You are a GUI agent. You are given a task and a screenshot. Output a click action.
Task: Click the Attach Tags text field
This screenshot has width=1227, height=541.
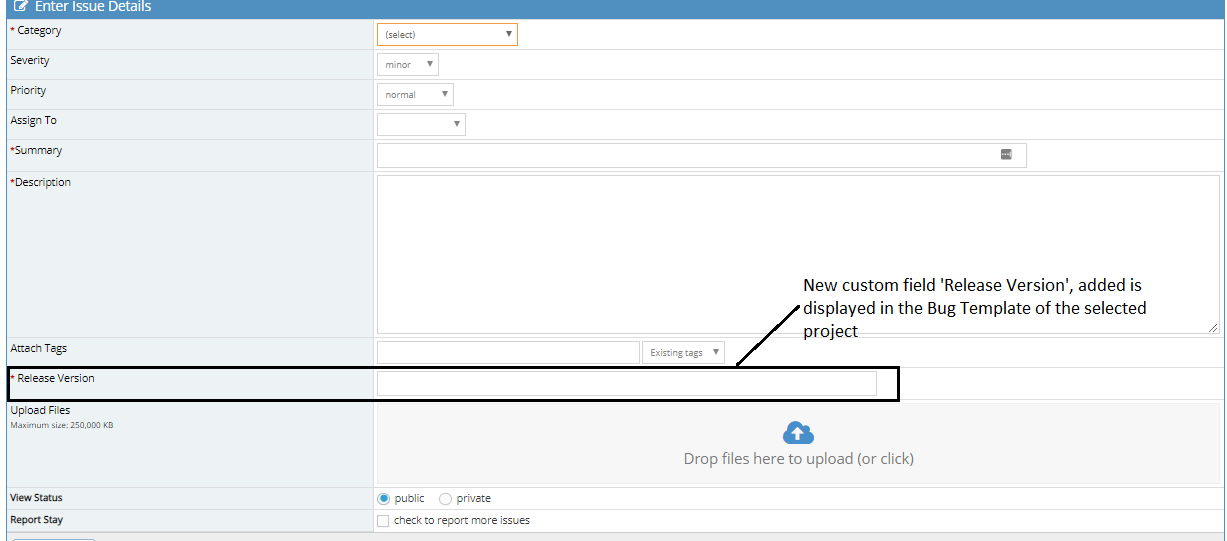pos(508,352)
